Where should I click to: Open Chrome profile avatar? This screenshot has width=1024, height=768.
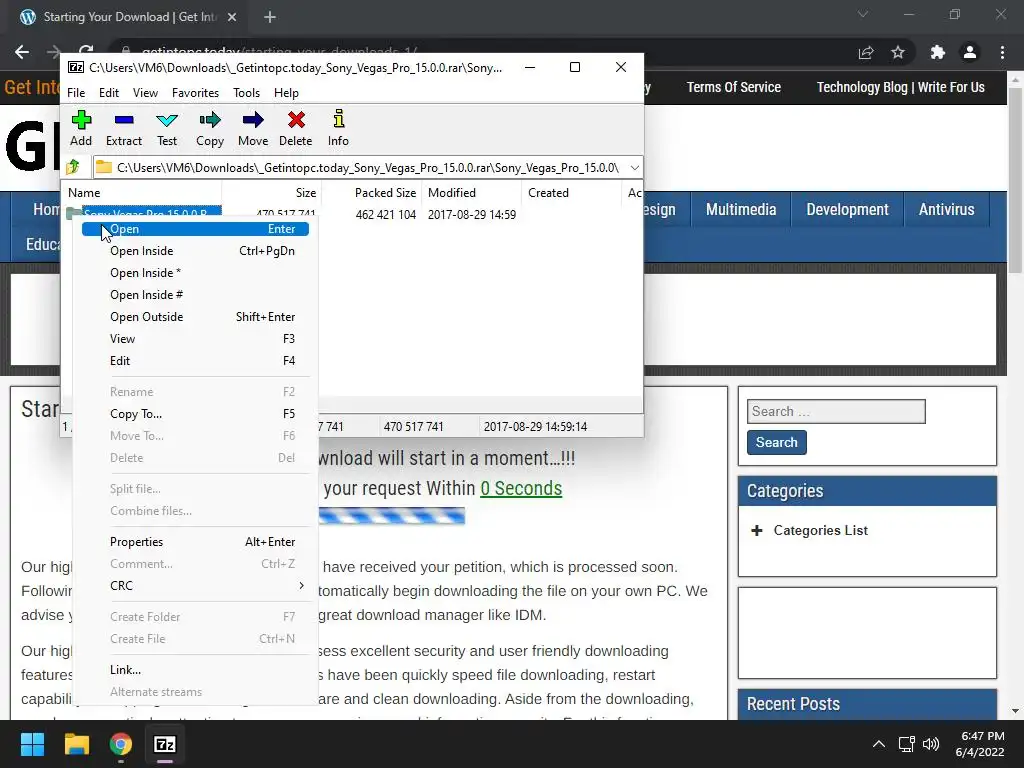coord(970,52)
